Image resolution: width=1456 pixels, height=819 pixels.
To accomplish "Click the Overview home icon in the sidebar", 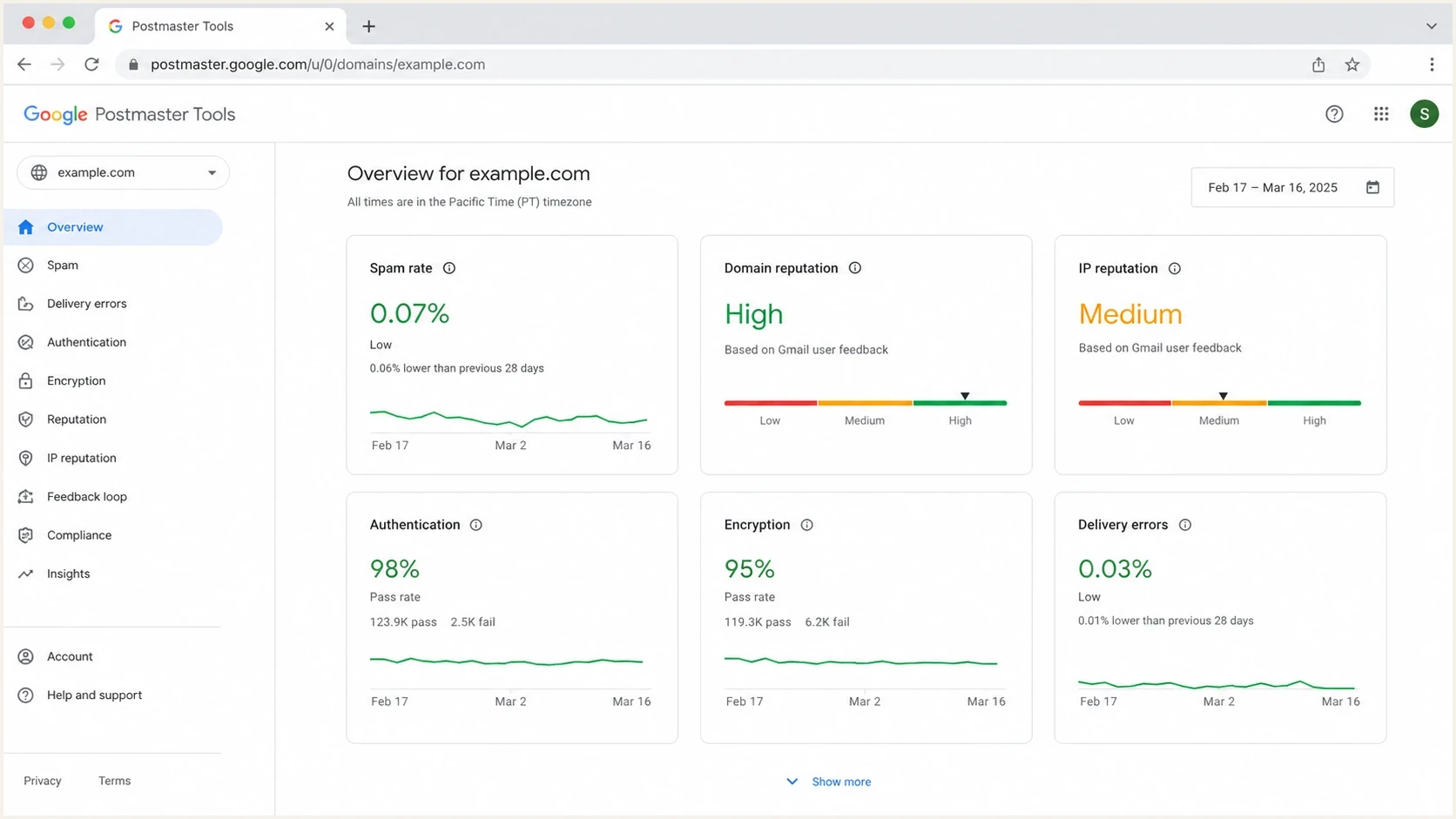I will click(25, 227).
